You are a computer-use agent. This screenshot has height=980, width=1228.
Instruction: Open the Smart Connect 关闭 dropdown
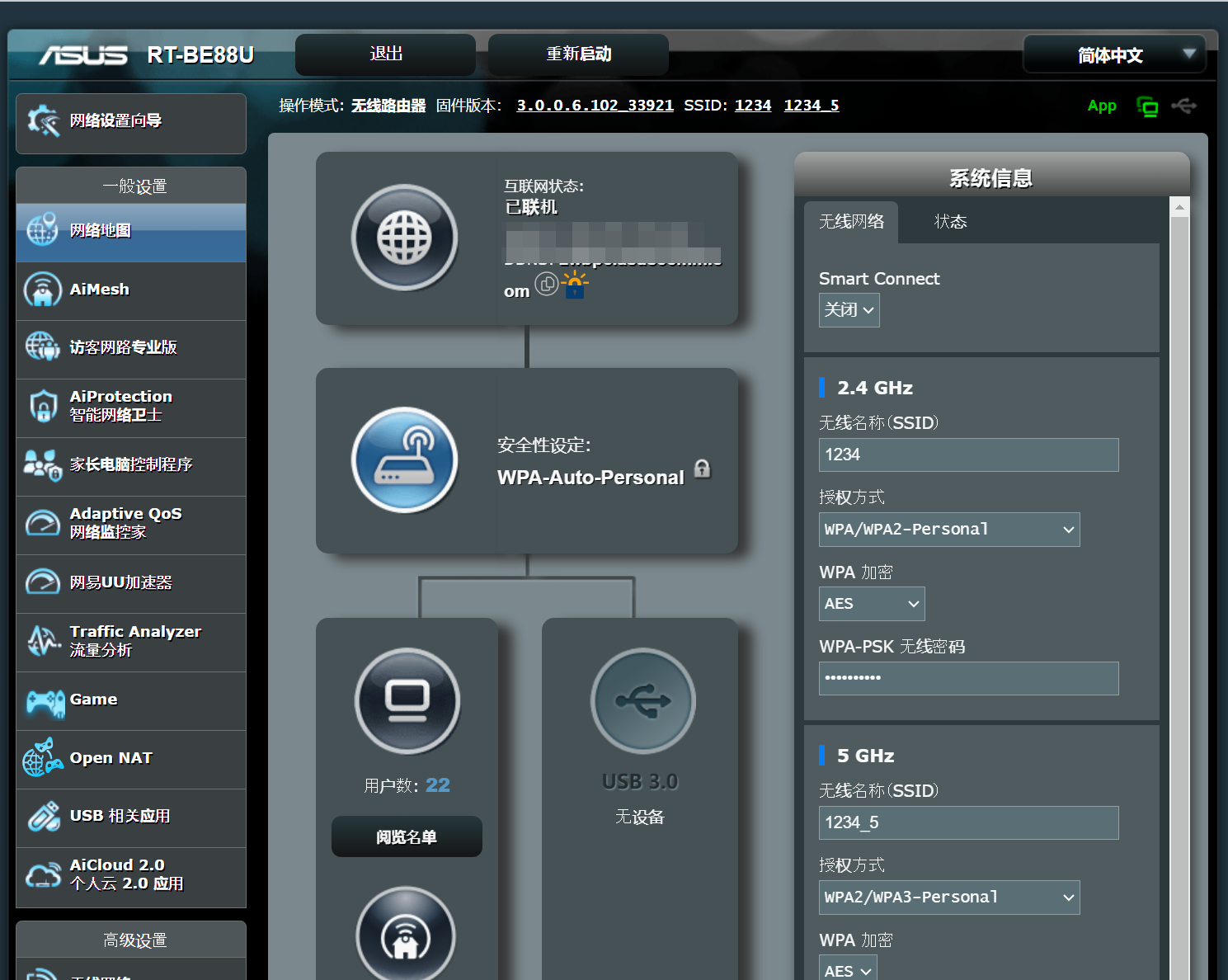849,310
